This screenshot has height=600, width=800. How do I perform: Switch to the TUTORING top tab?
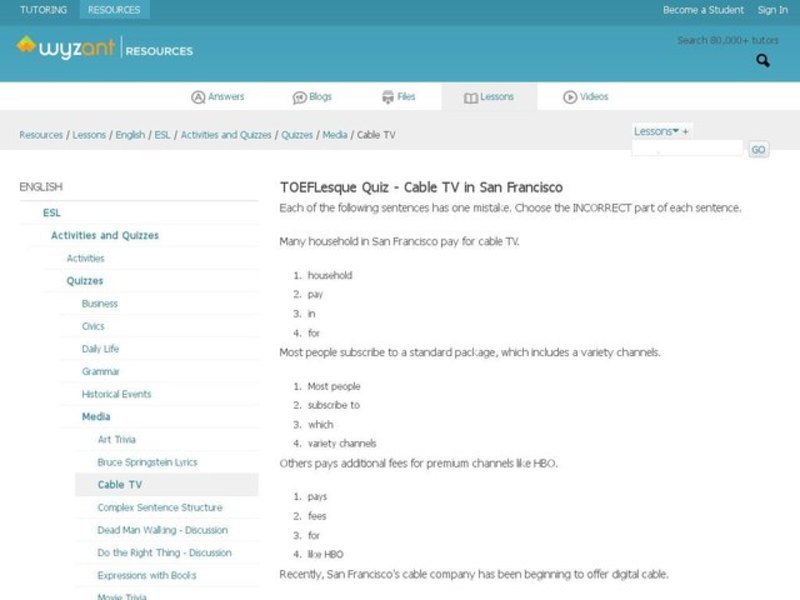pyautogui.click(x=44, y=10)
